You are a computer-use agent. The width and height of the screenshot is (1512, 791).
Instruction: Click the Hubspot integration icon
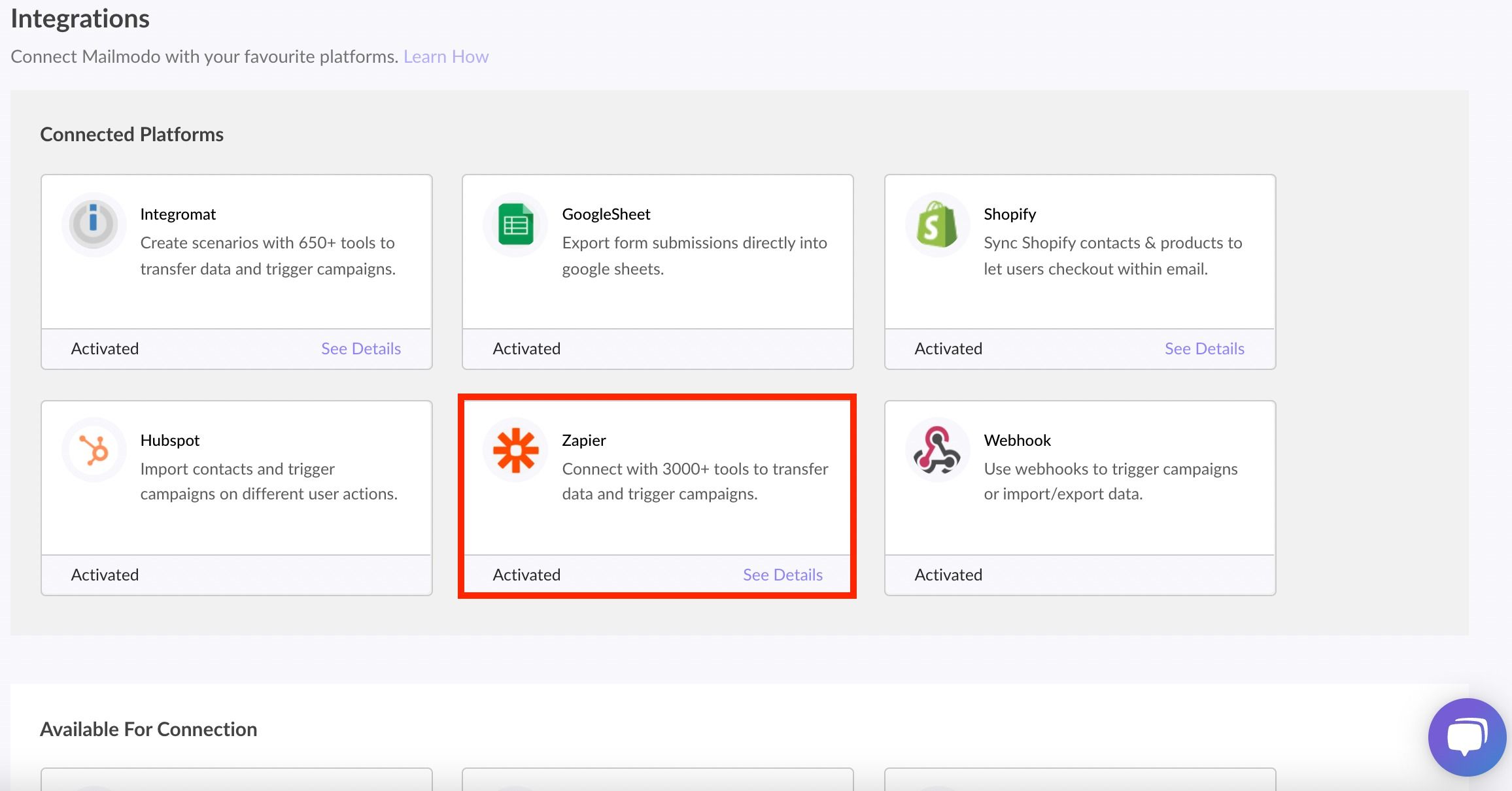click(94, 450)
